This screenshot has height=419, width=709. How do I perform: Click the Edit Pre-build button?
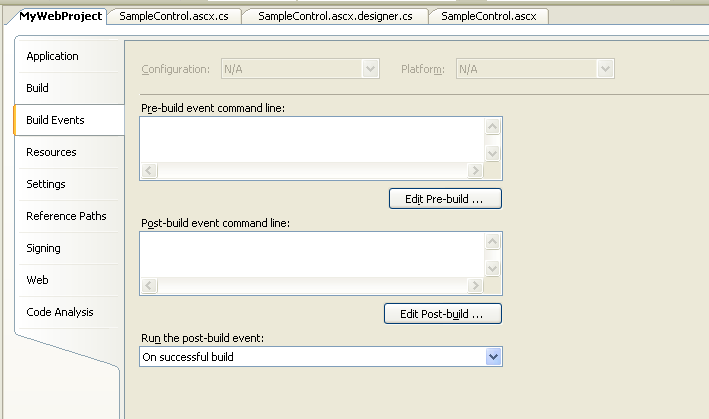tap(444, 199)
